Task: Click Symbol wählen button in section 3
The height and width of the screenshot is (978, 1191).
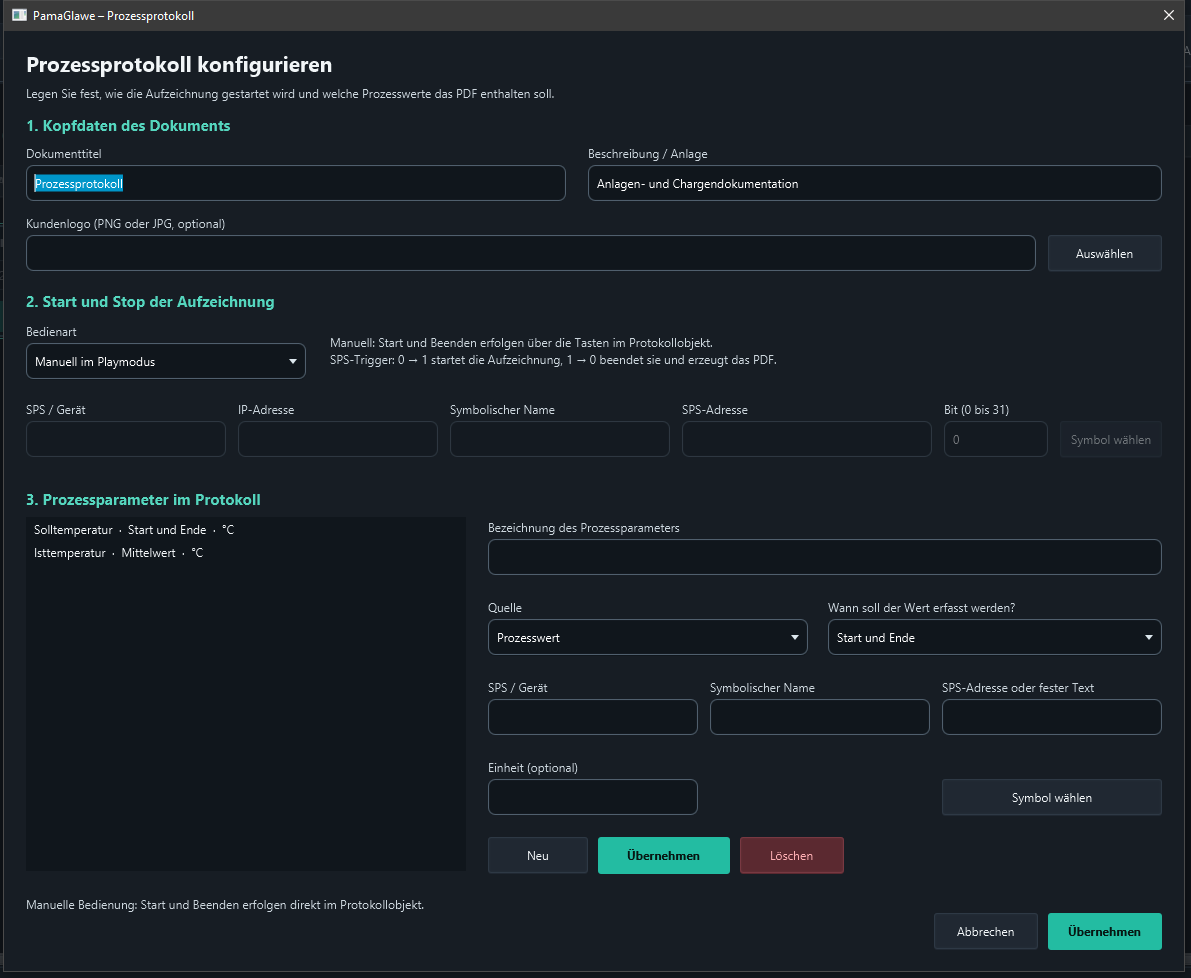Action: [x=1051, y=797]
